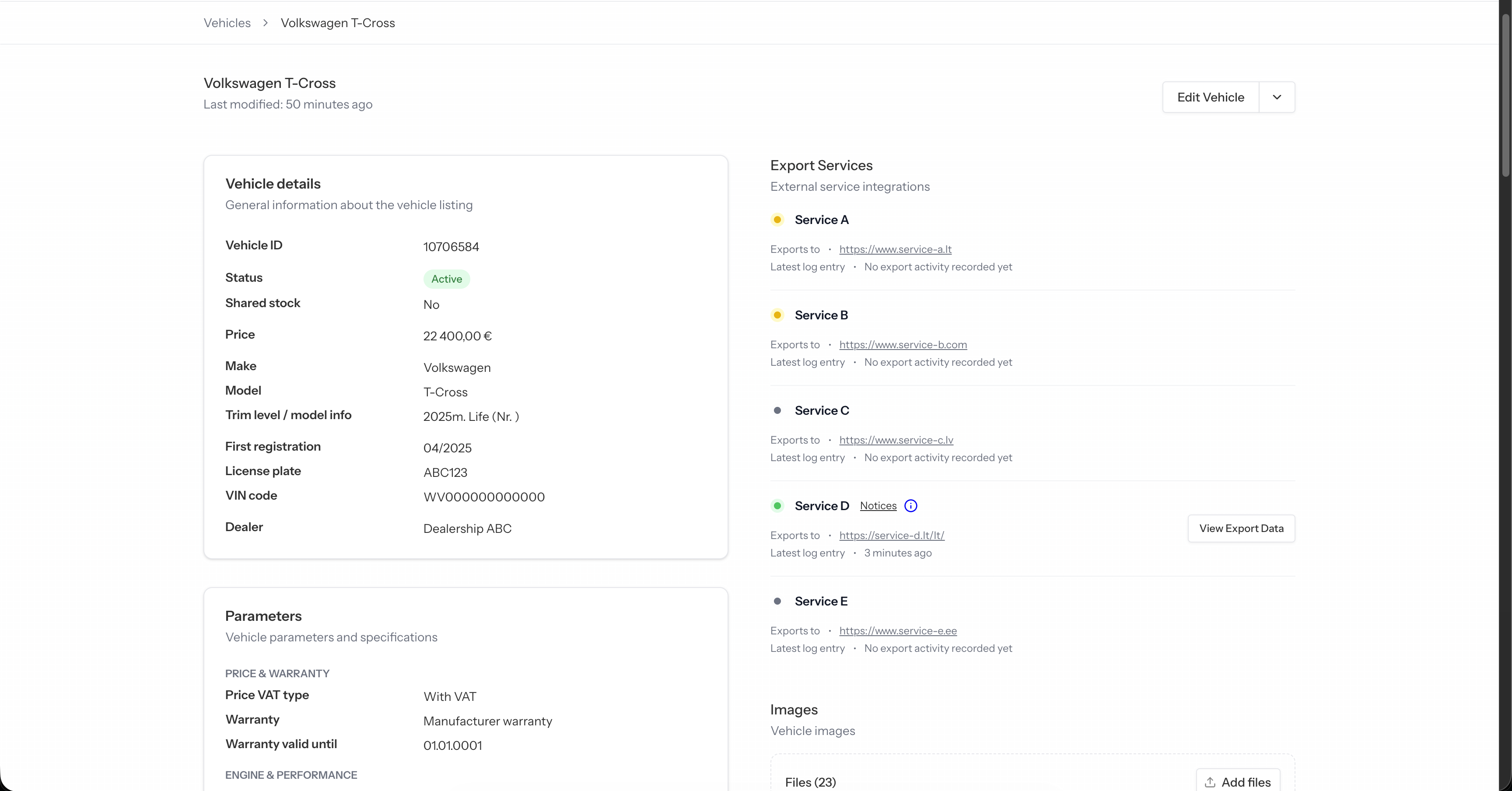This screenshot has height=791, width=1512.
Task: Click the Edit Vehicle button
Action: 1210,97
